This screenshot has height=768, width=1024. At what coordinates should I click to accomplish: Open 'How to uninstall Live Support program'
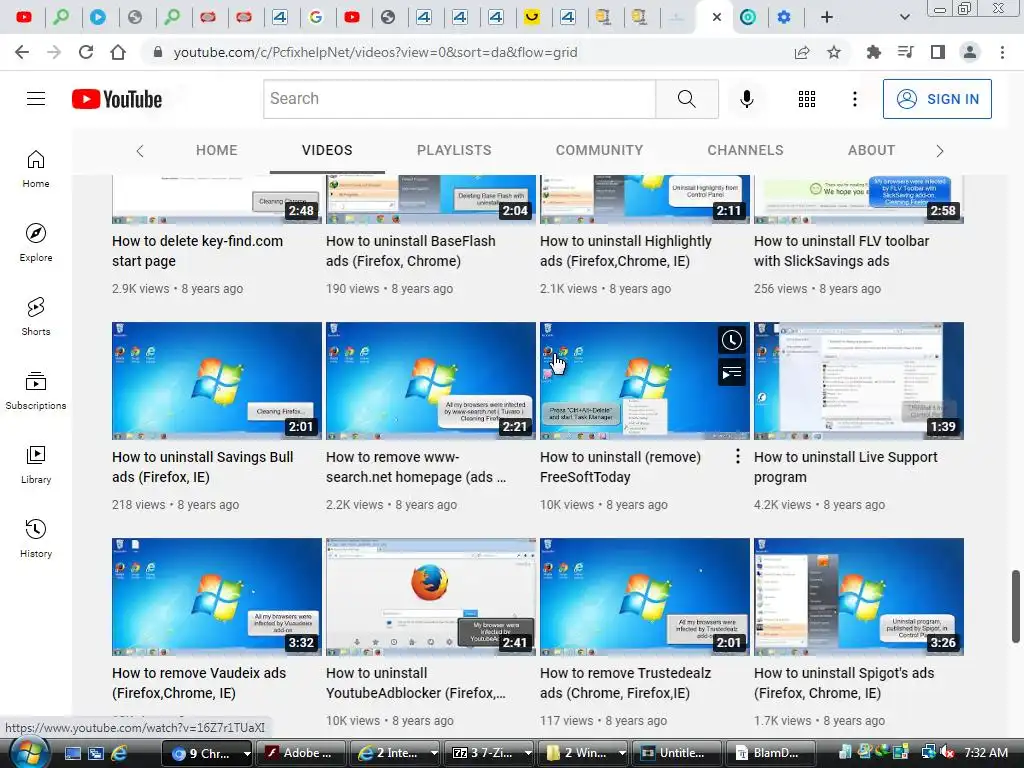[x=845, y=467]
